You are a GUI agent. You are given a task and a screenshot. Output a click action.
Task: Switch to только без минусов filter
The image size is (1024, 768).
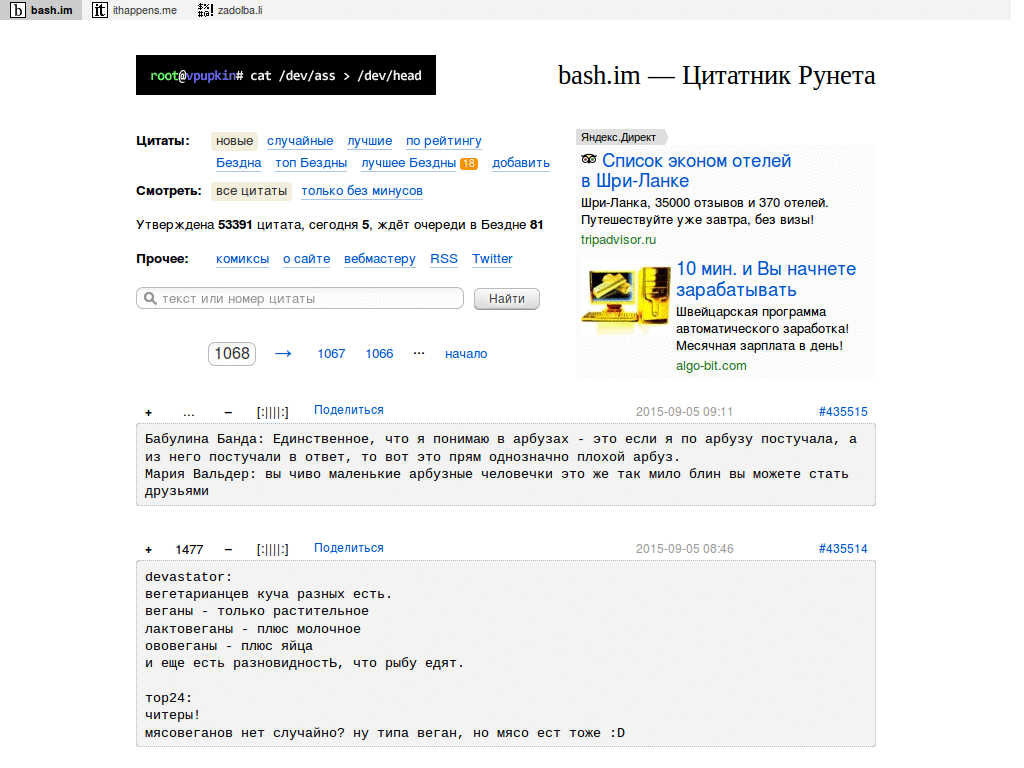(362, 191)
